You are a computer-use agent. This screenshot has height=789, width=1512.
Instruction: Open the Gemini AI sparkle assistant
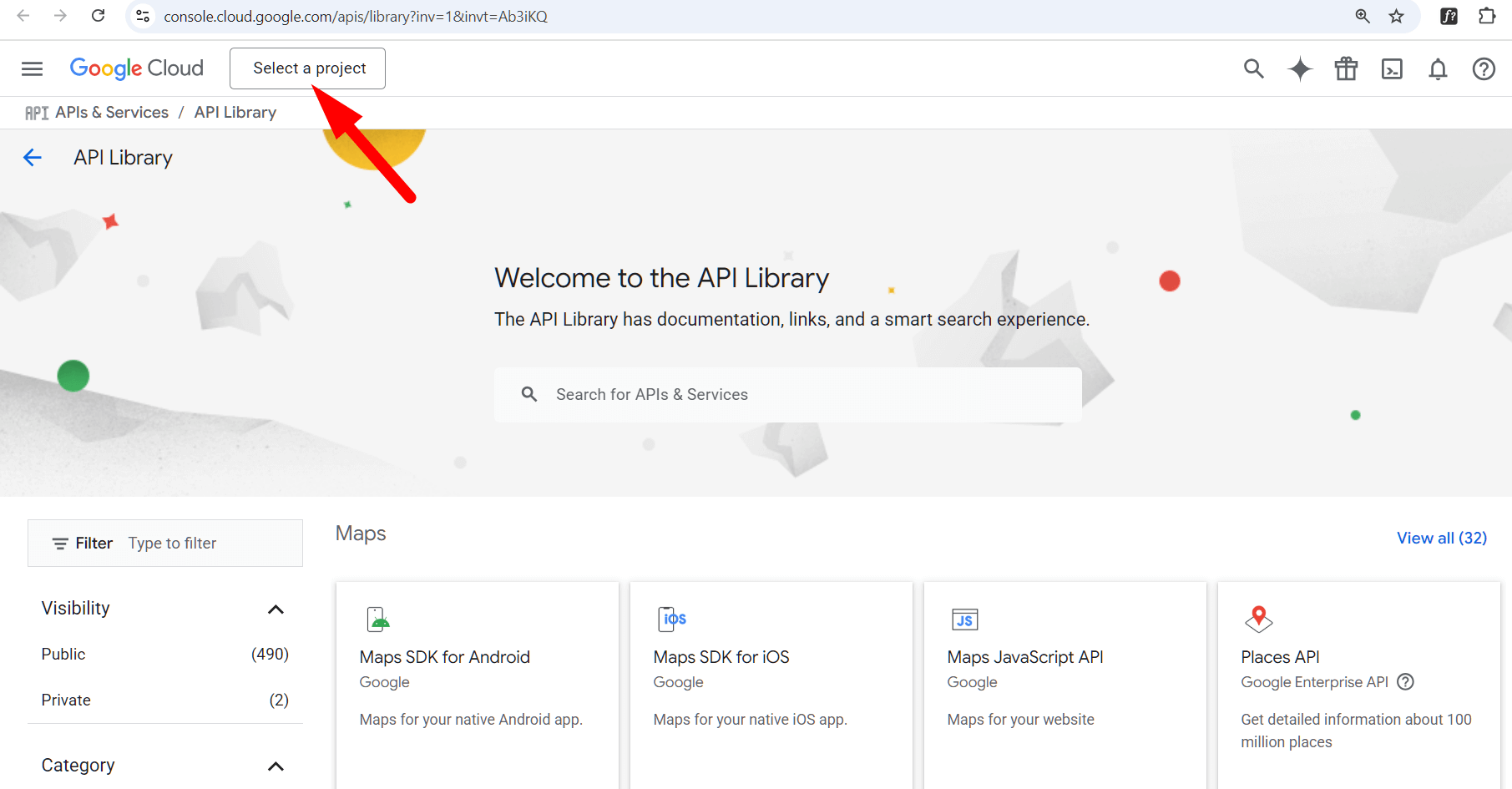pyautogui.click(x=1300, y=68)
